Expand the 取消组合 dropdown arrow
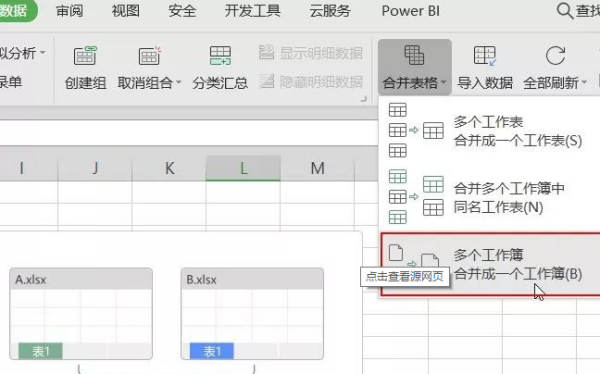This screenshot has width=600, height=374. pyautogui.click(x=178, y=82)
